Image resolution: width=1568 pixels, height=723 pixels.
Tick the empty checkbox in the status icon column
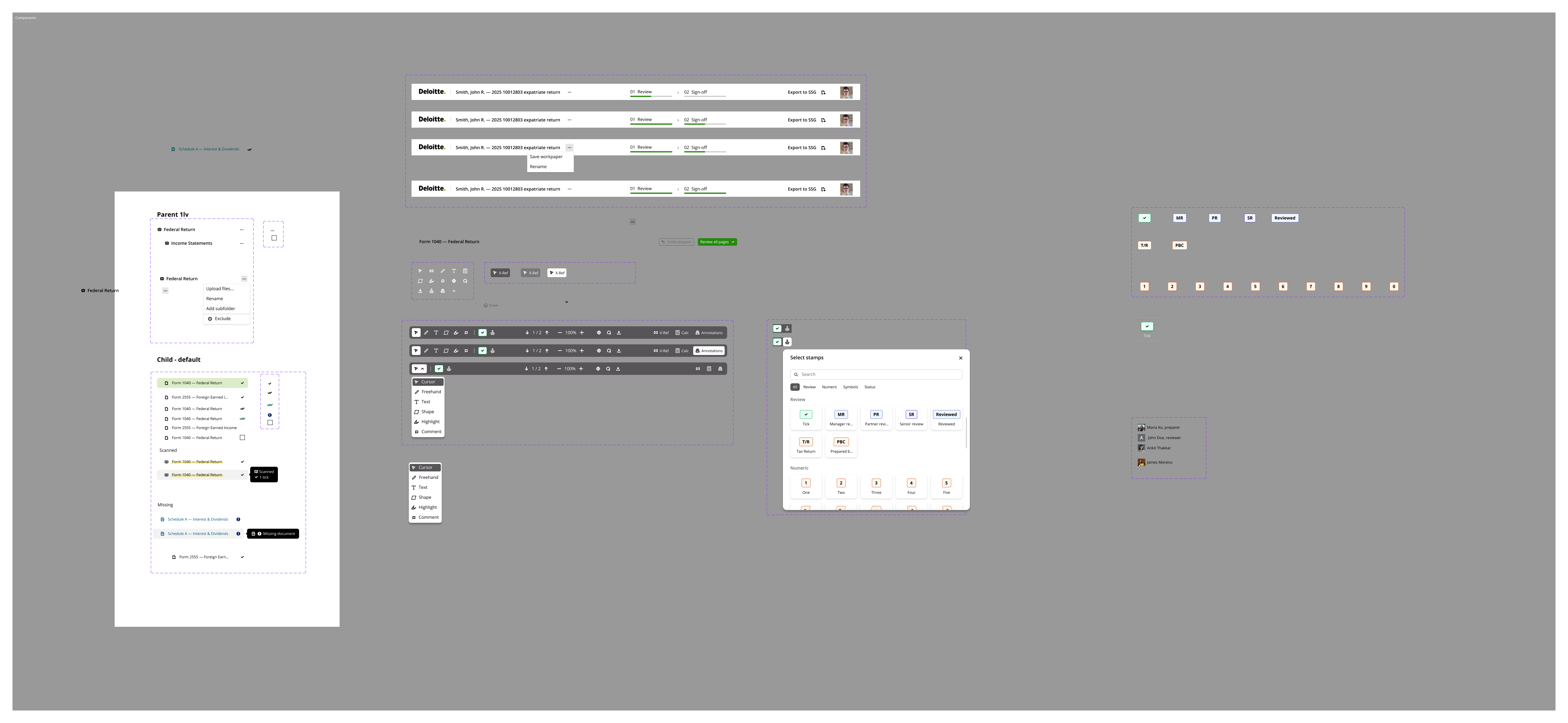point(270,422)
